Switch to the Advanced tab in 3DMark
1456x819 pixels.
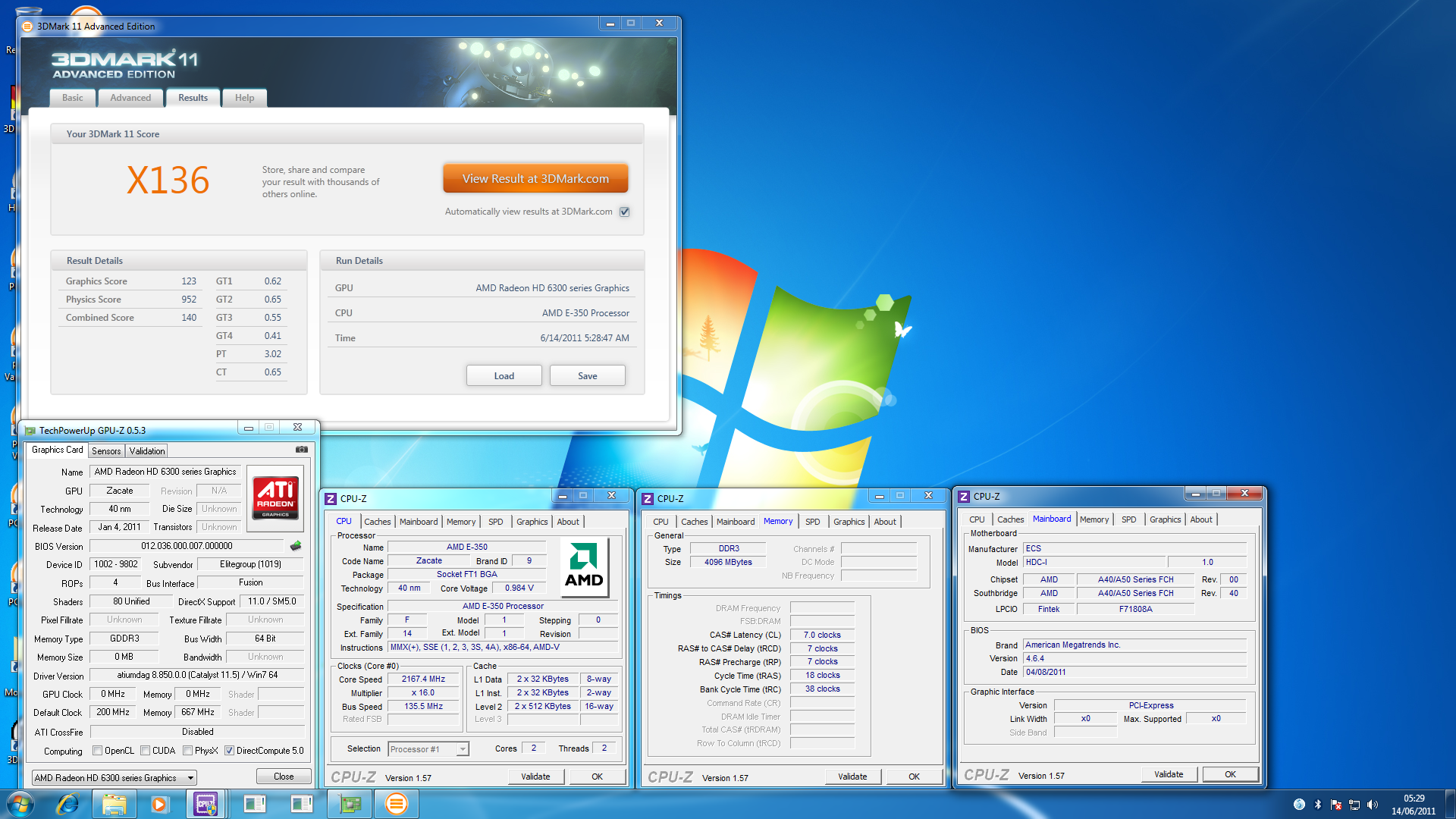pyautogui.click(x=130, y=98)
